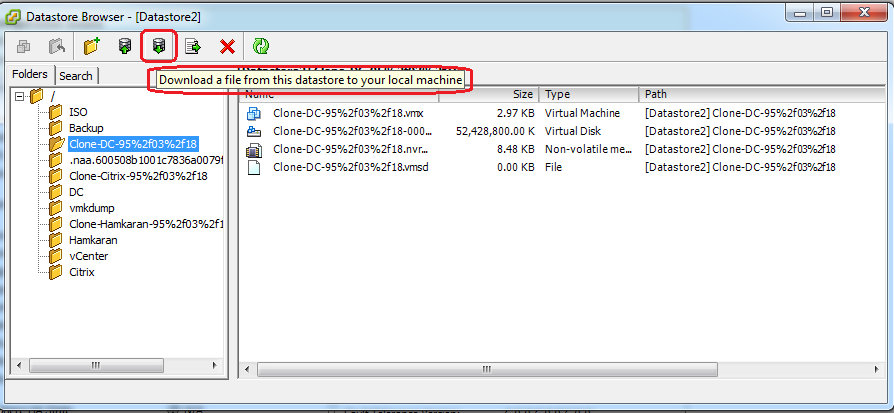Click folder tree scroll left arrow
Viewport: 894px width, 413px height.
click(x=19, y=365)
